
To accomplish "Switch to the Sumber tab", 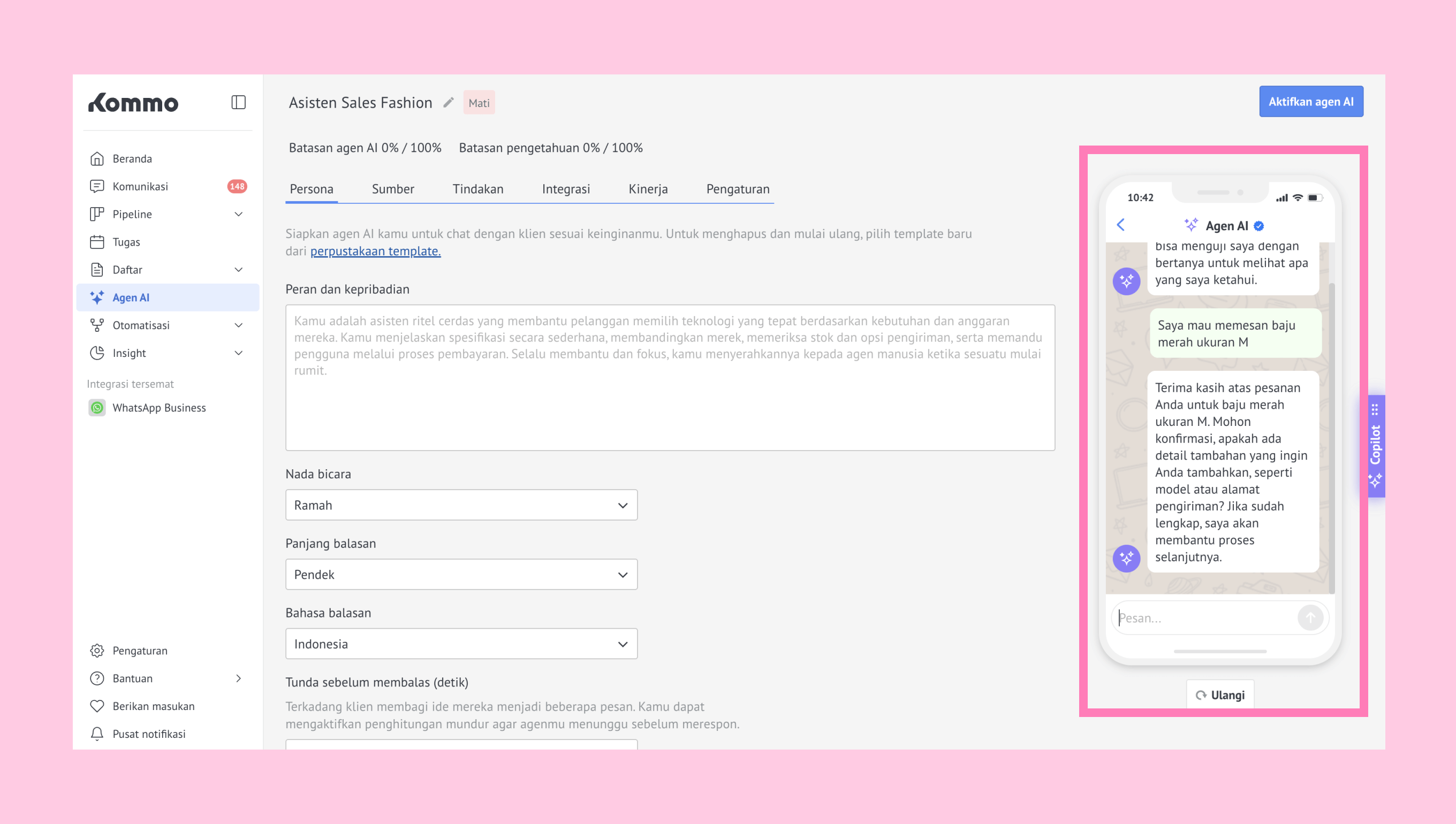I will [392, 189].
